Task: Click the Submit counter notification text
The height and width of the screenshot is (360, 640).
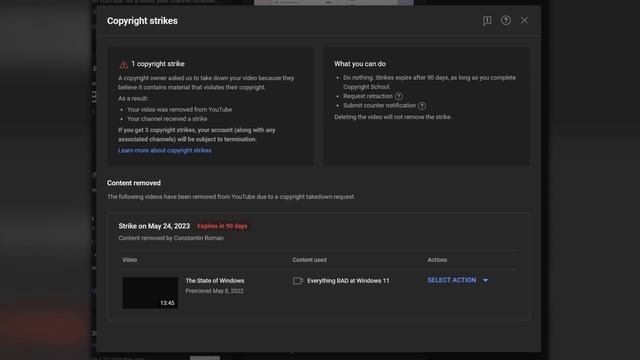Action: pyautogui.click(x=379, y=105)
